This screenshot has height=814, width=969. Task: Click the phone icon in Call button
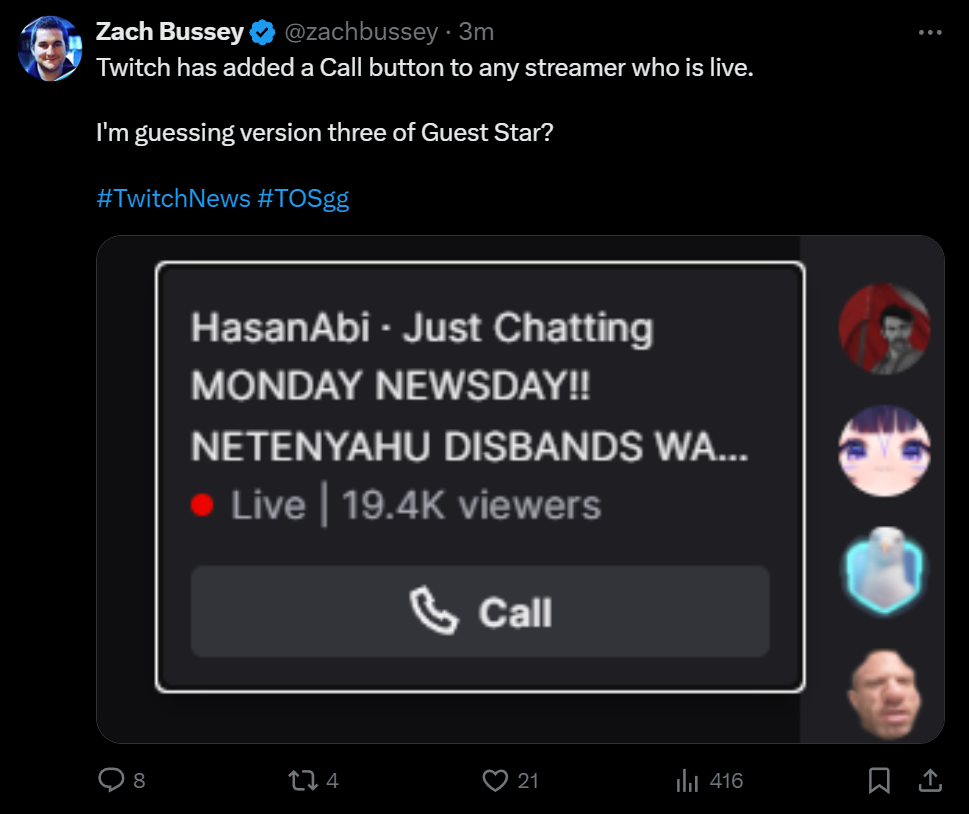point(434,611)
